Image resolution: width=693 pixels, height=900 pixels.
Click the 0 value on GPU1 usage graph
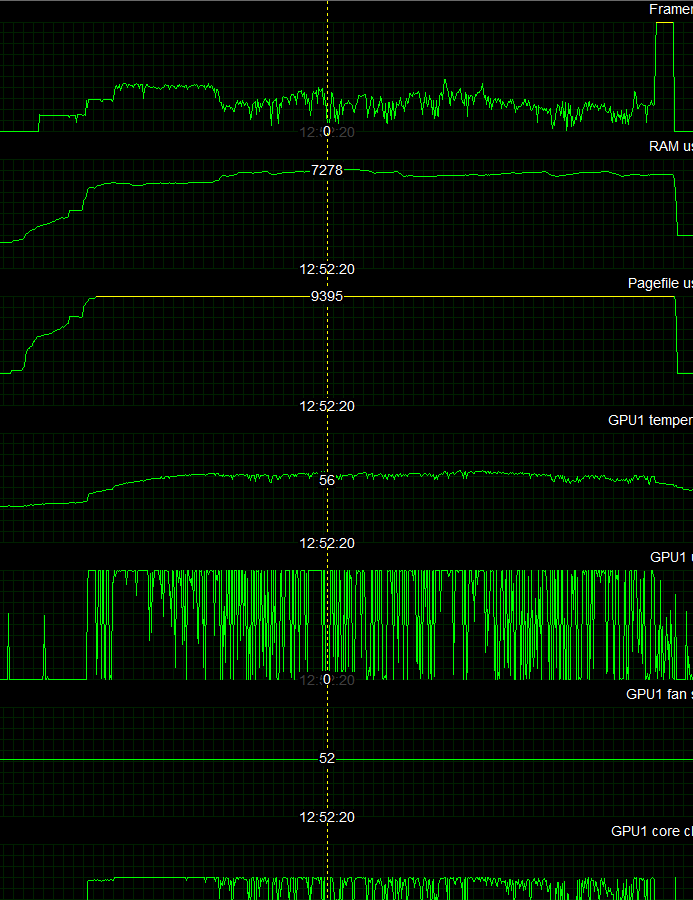327,679
